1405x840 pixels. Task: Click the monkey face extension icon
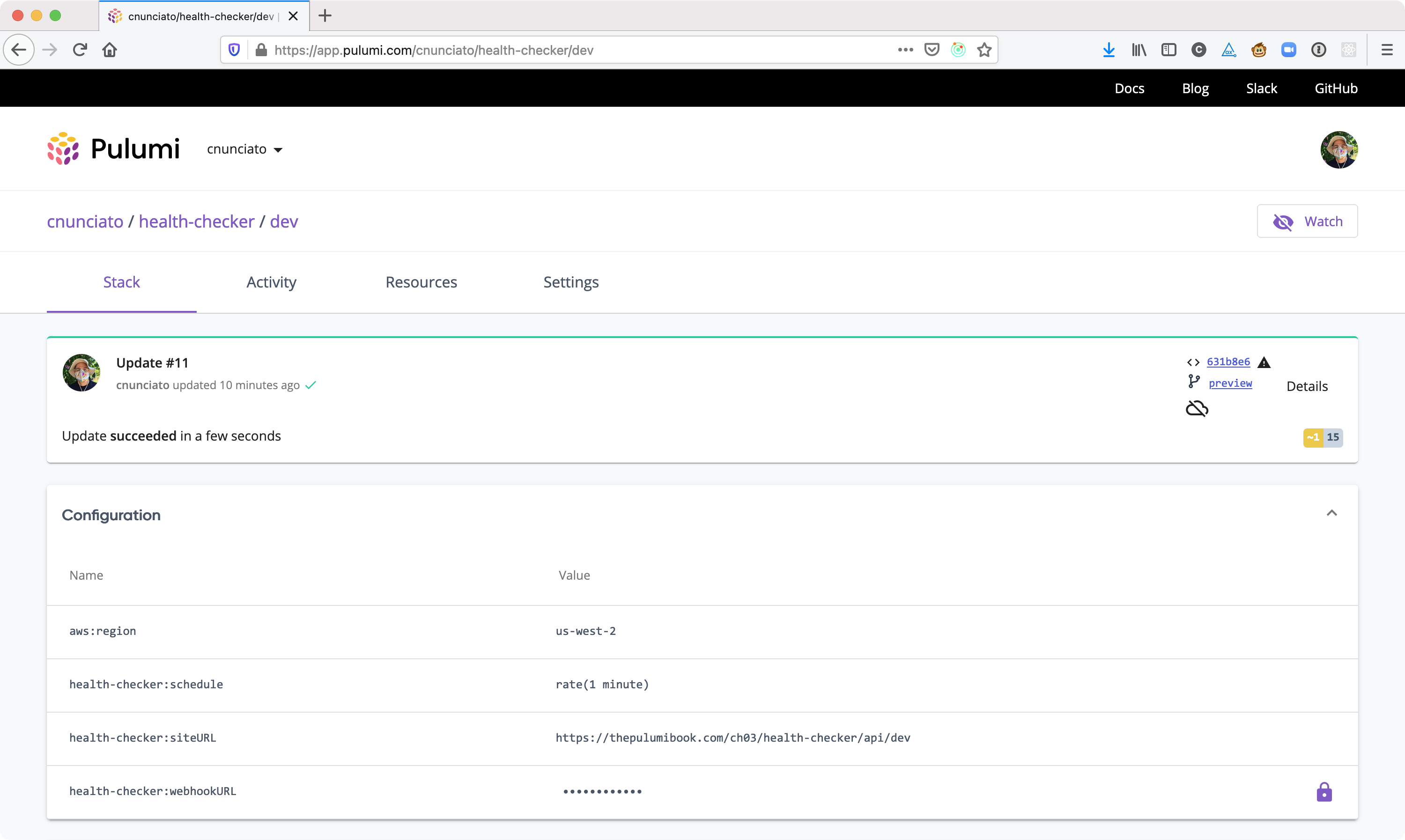coord(1259,50)
